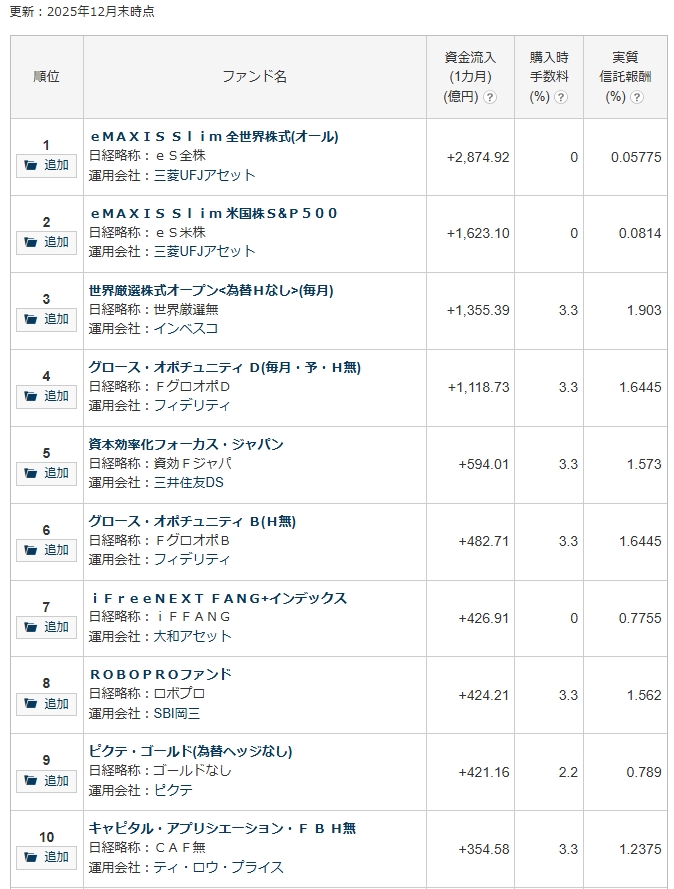Click 運用会社:三井住友DS text
Image resolution: width=674 pixels, height=889 pixels.
[156, 483]
